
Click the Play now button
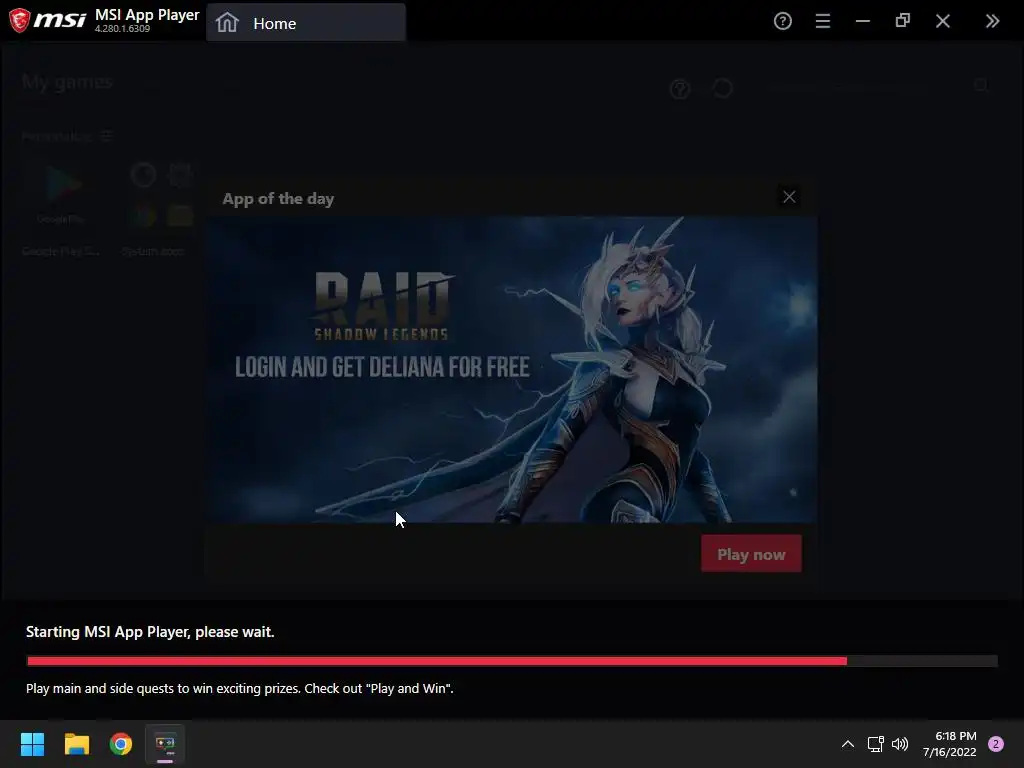tap(751, 554)
